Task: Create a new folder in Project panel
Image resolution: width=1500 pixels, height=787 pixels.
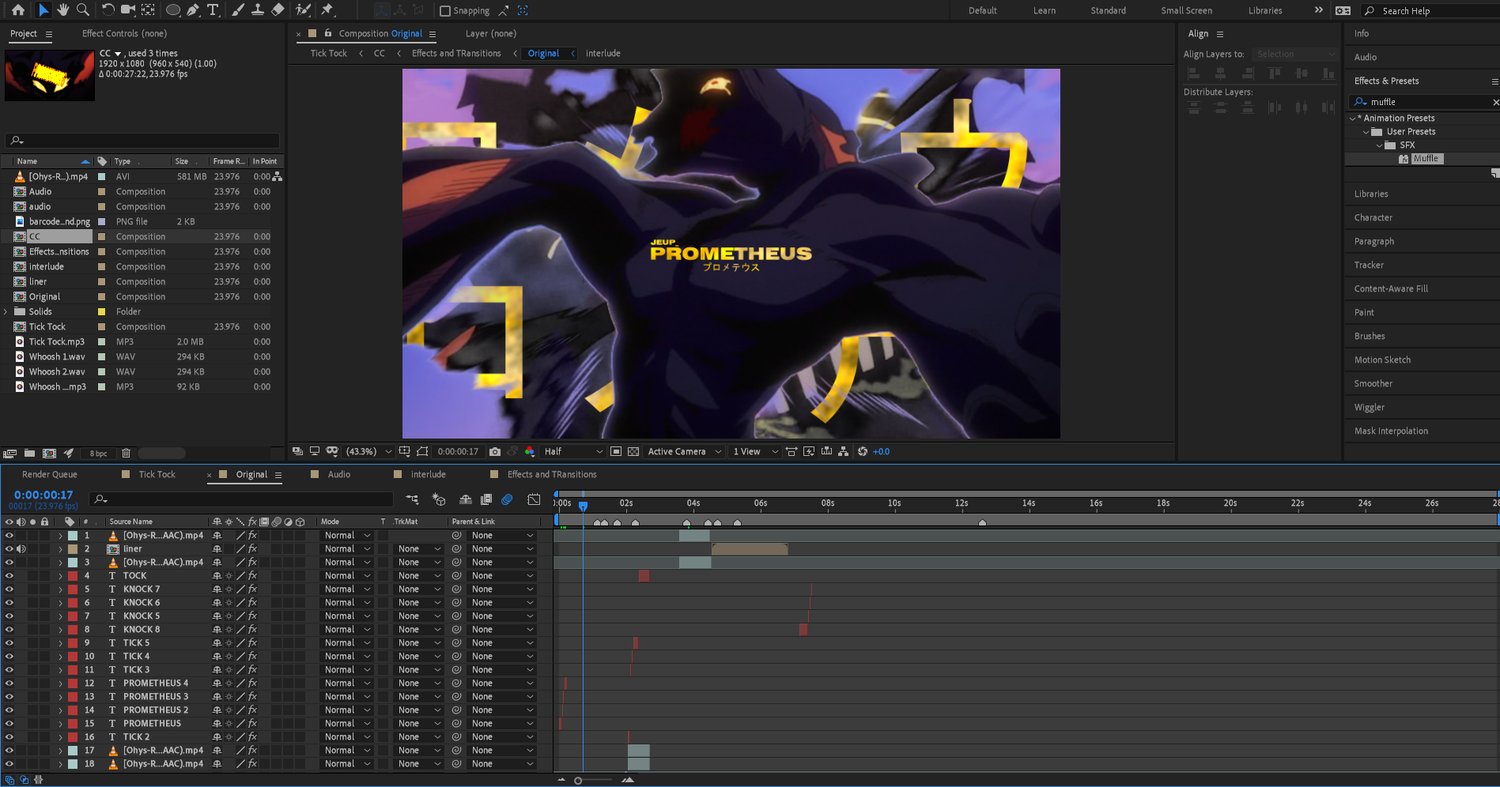Action: point(29,454)
